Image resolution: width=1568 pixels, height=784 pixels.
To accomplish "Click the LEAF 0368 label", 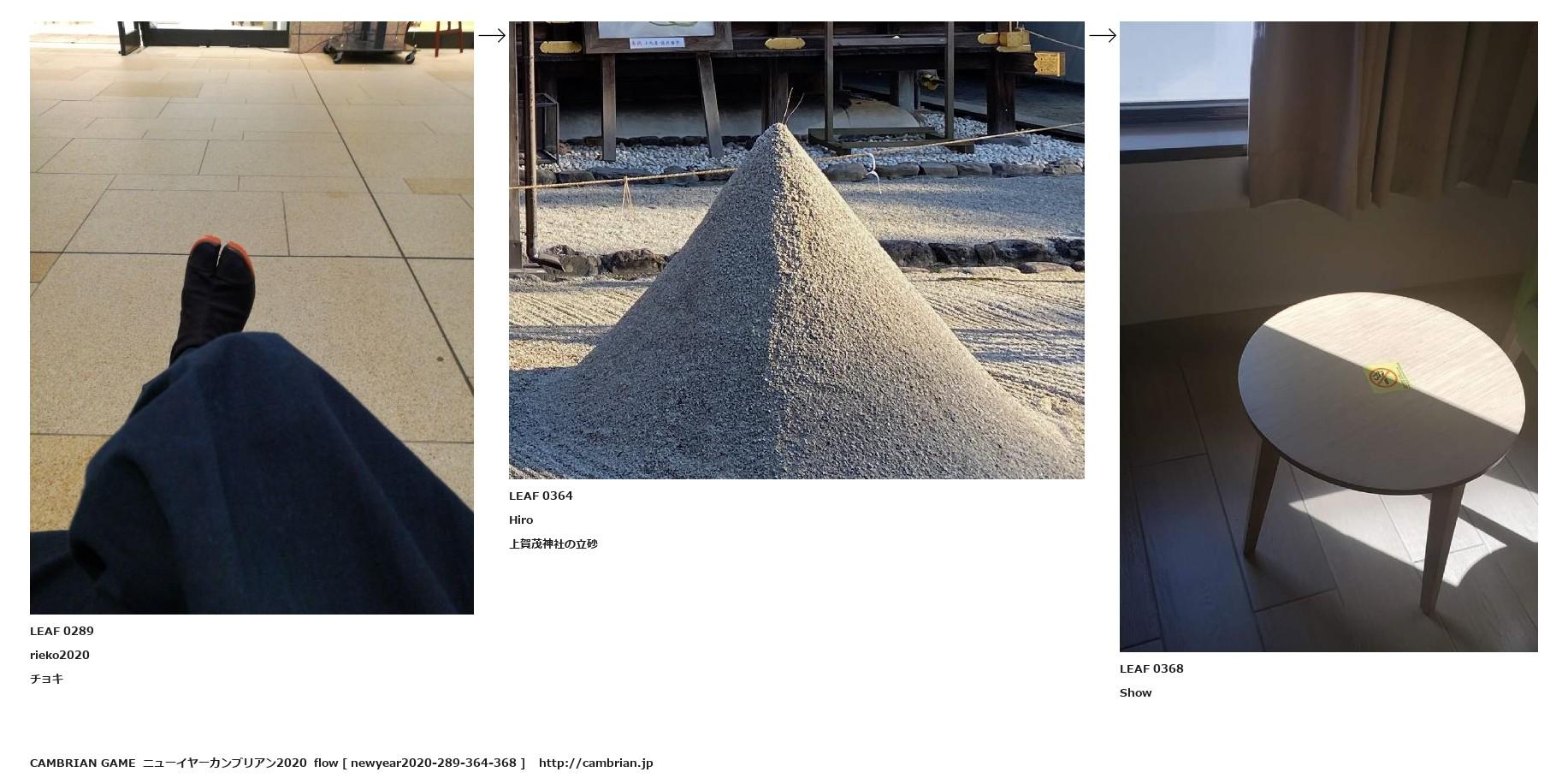I will [x=1151, y=668].
